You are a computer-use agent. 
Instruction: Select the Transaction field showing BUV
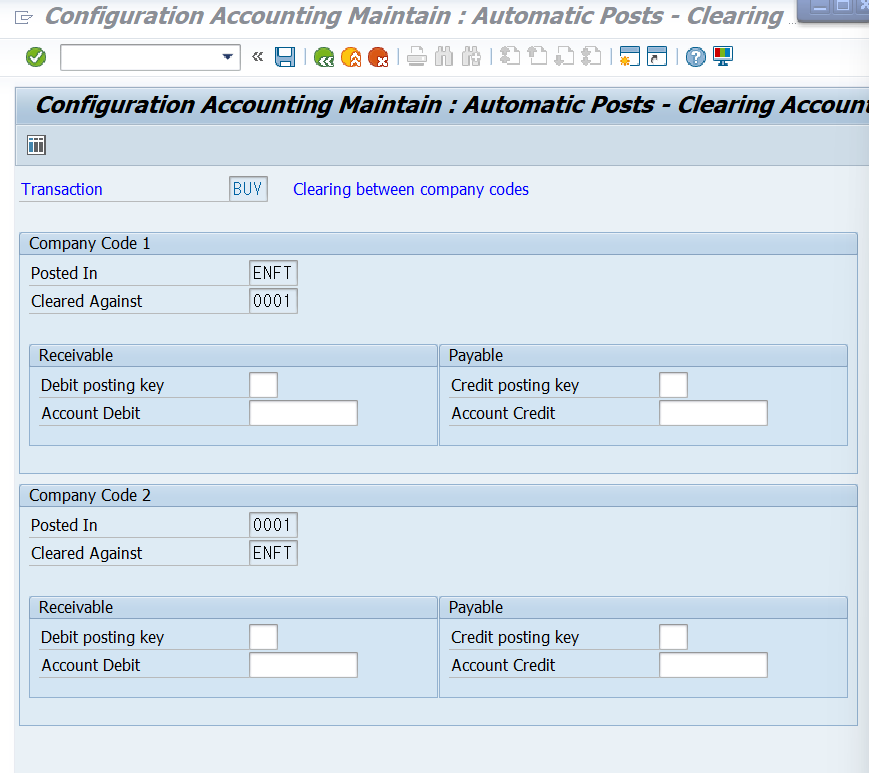coord(248,189)
